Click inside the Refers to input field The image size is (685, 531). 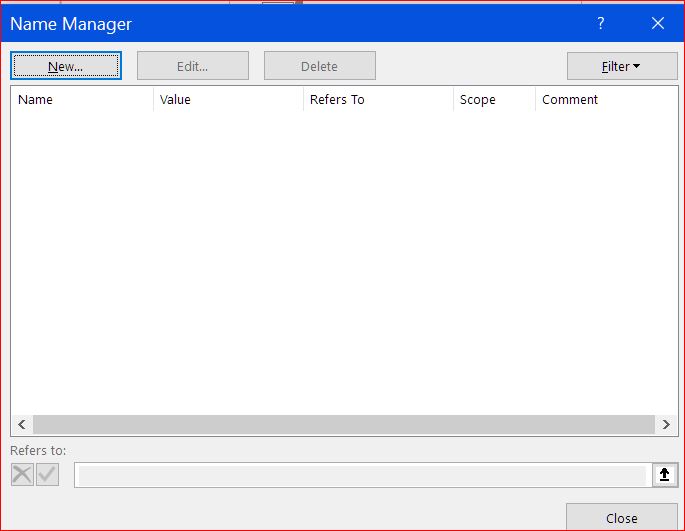click(360, 475)
